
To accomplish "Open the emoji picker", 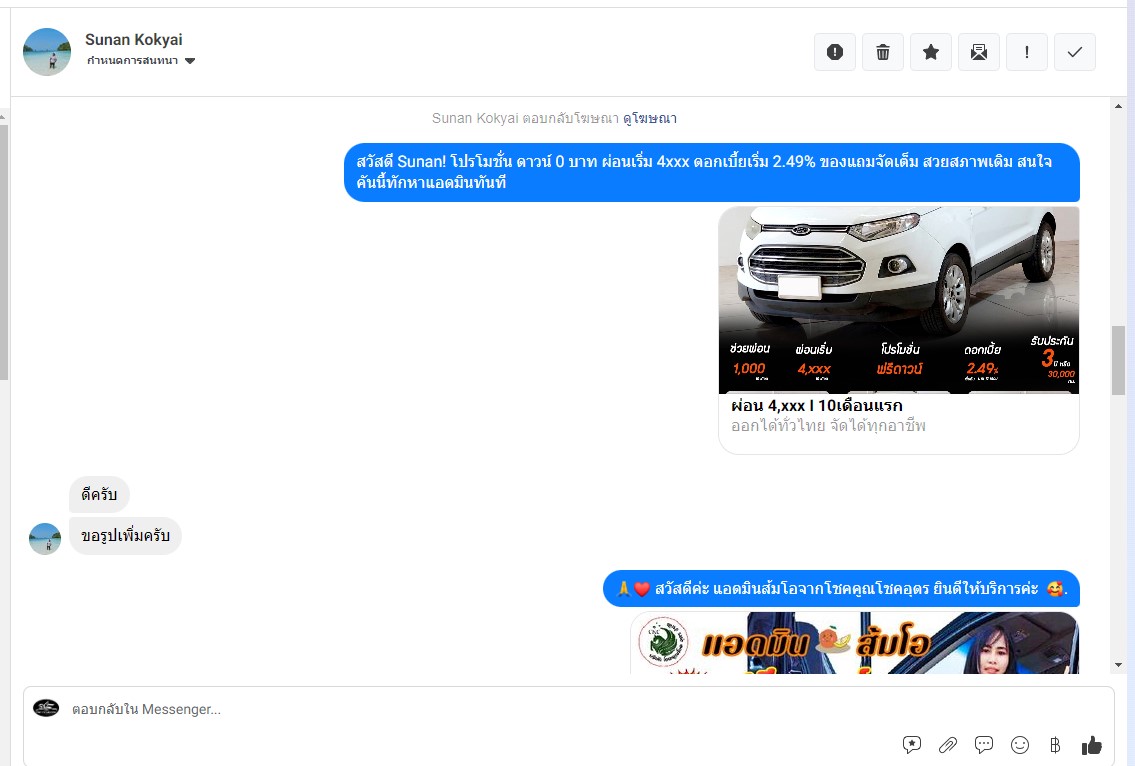I will point(1020,744).
